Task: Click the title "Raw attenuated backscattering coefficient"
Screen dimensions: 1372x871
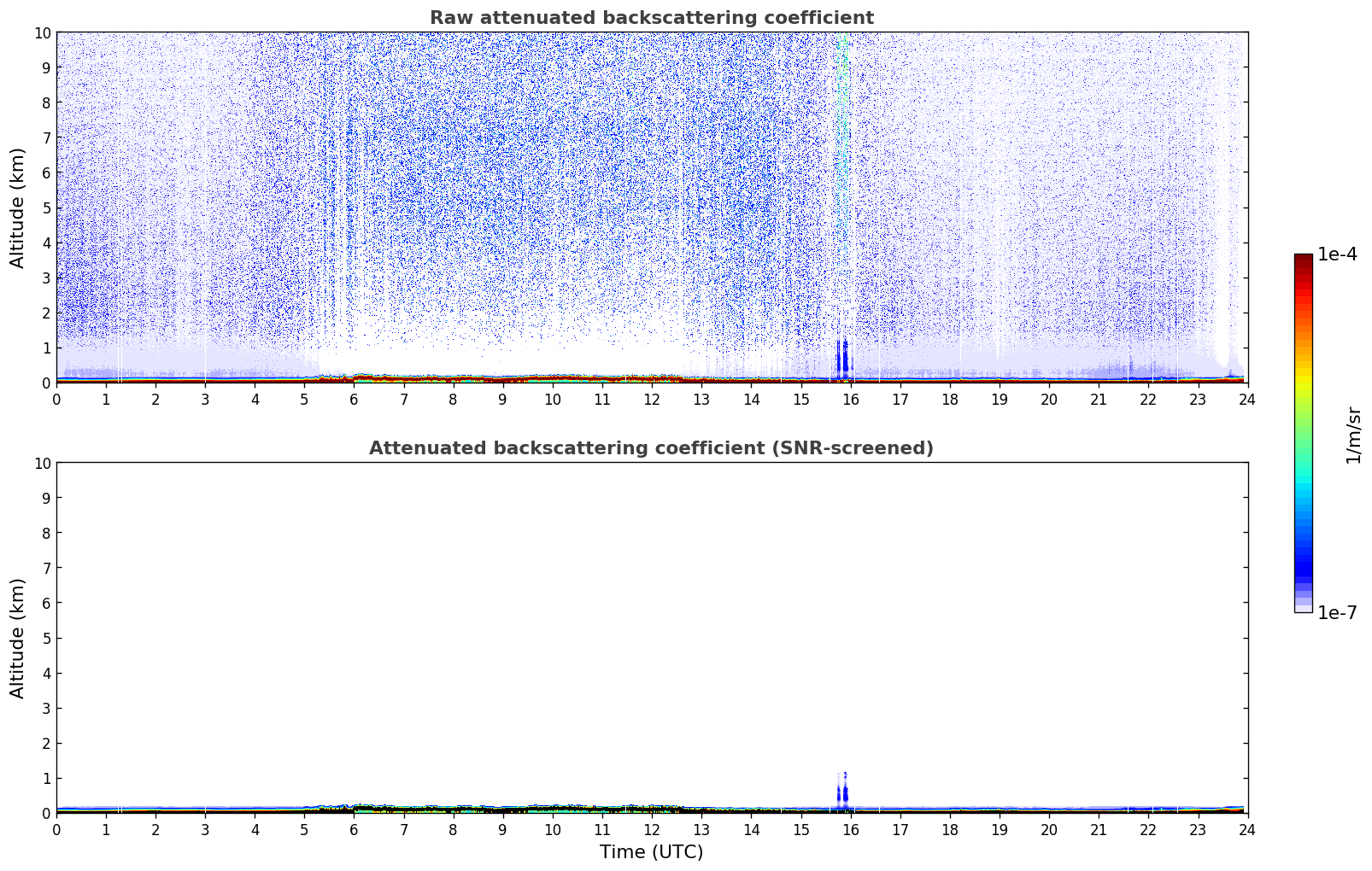Action: point(651,18)
